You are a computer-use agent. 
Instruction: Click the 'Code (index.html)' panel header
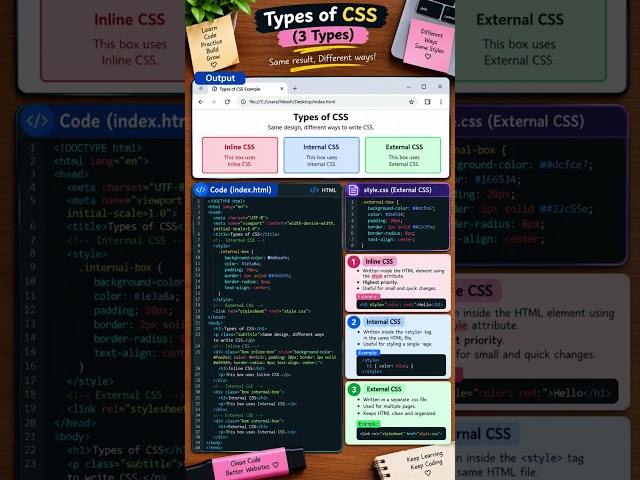coord(236,190)
